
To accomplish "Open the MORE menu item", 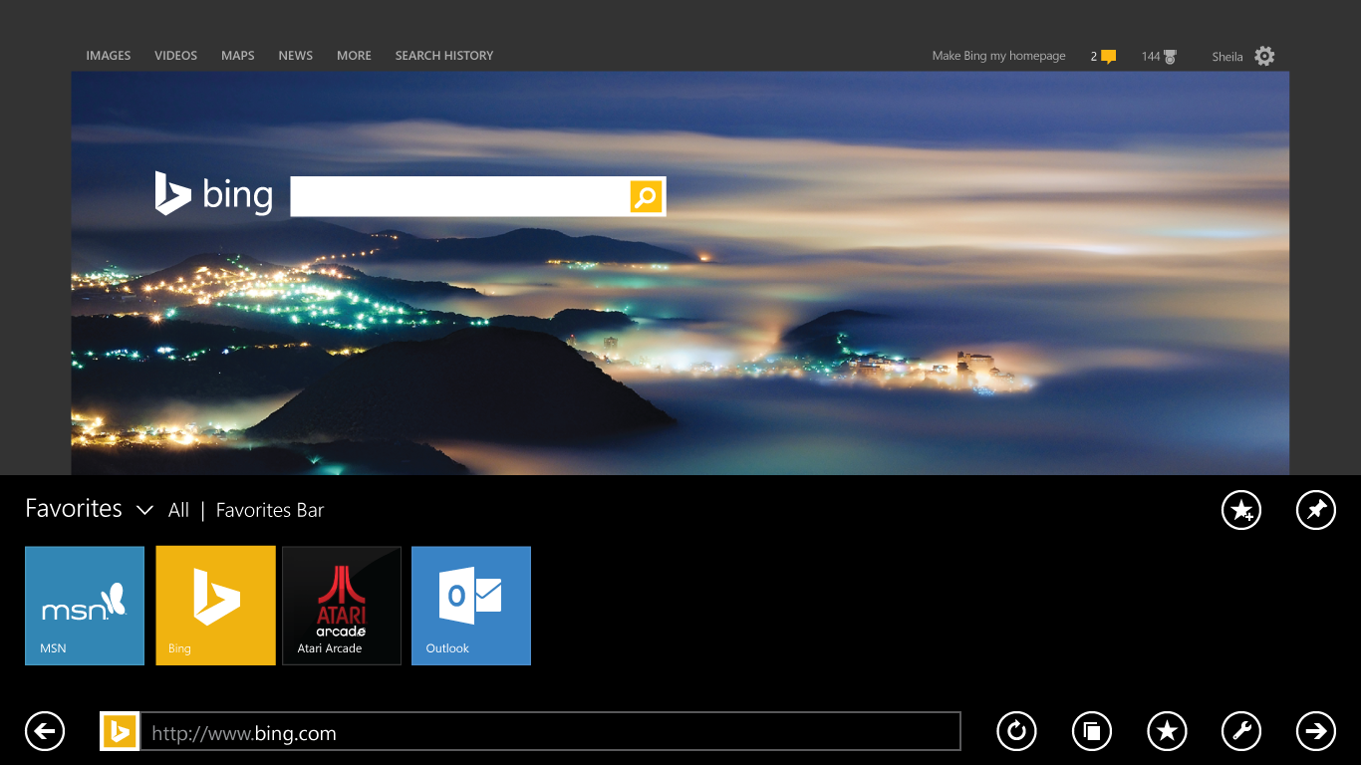I will pyautogui.click(x=354, y=56).
